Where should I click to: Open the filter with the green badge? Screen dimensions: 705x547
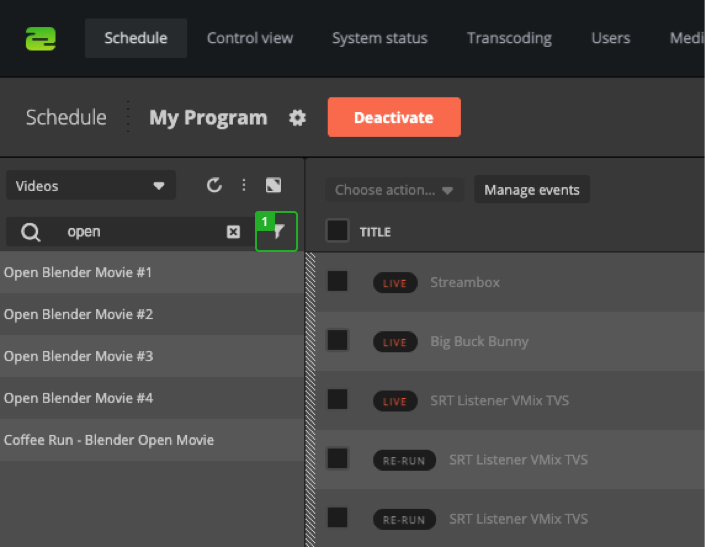coord(277,232)
